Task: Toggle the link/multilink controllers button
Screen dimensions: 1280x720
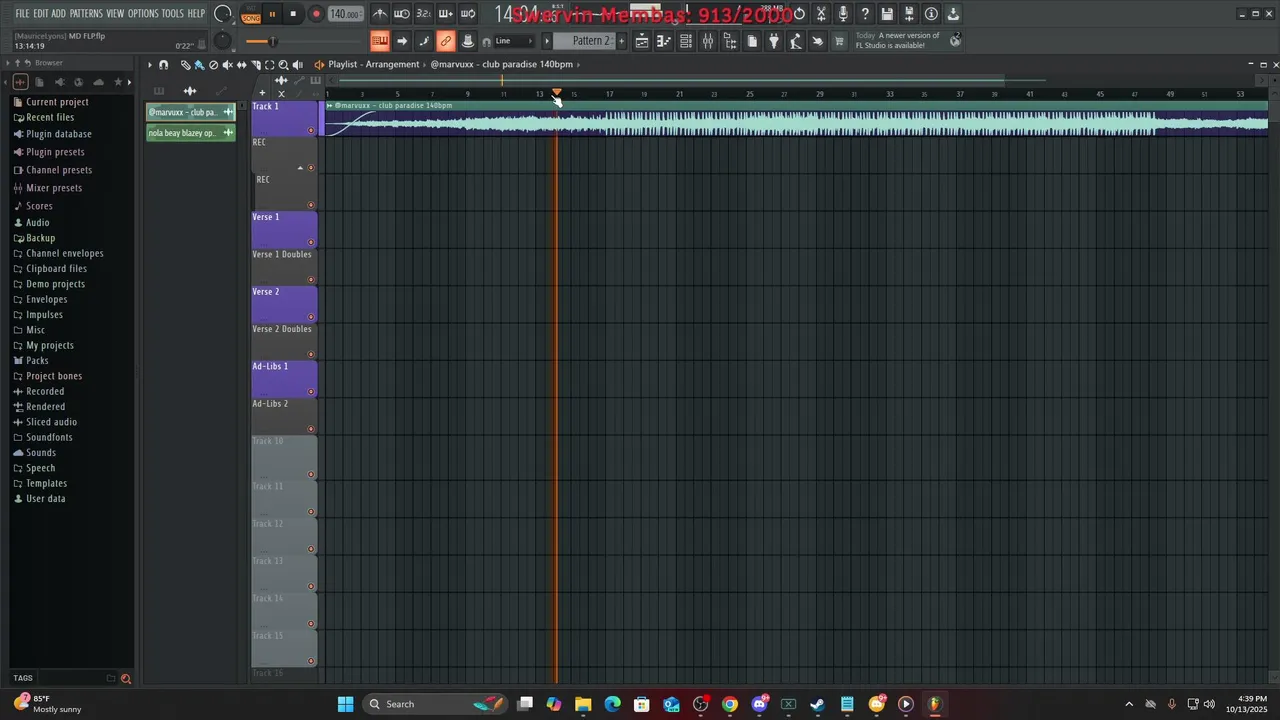Action: [445, 41]
